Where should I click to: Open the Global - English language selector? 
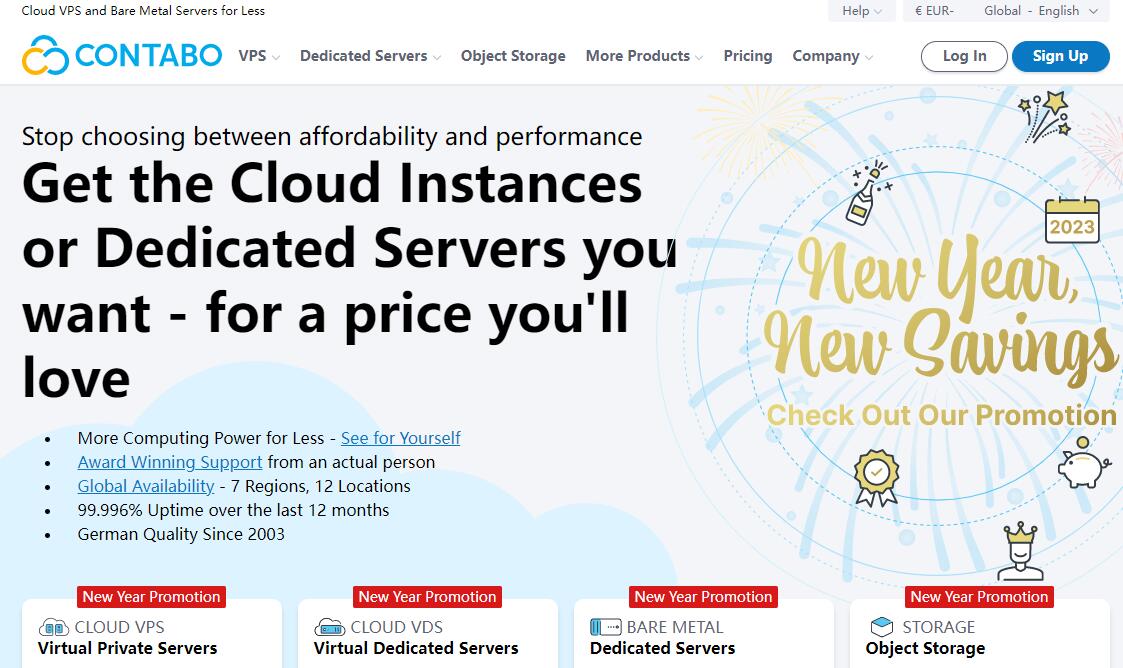1041,11
